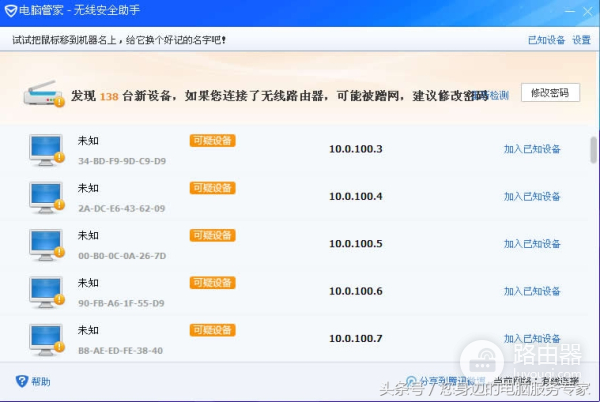This screenshot has height=402, width=600.
Task: Click IP address 10.0.100.5
Action: pos(356,244)
